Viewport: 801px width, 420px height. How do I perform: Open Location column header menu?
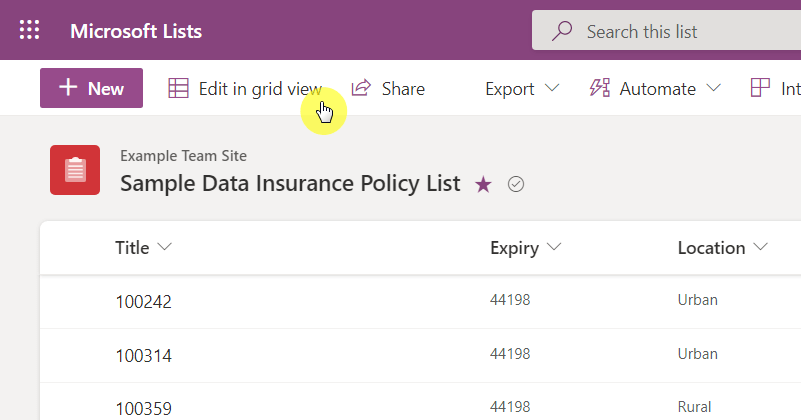722,248
